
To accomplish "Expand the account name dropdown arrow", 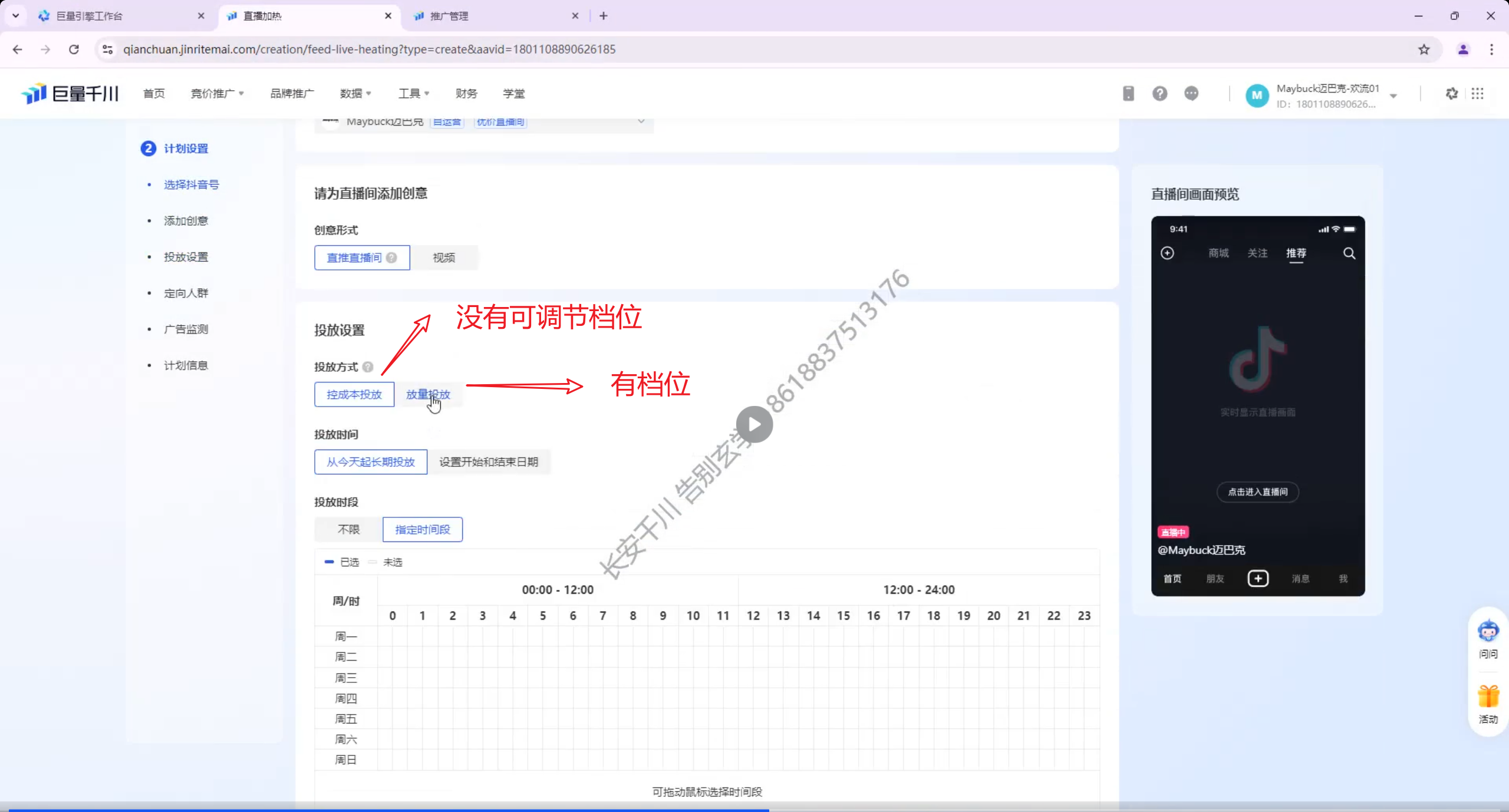I will 1393,96.
